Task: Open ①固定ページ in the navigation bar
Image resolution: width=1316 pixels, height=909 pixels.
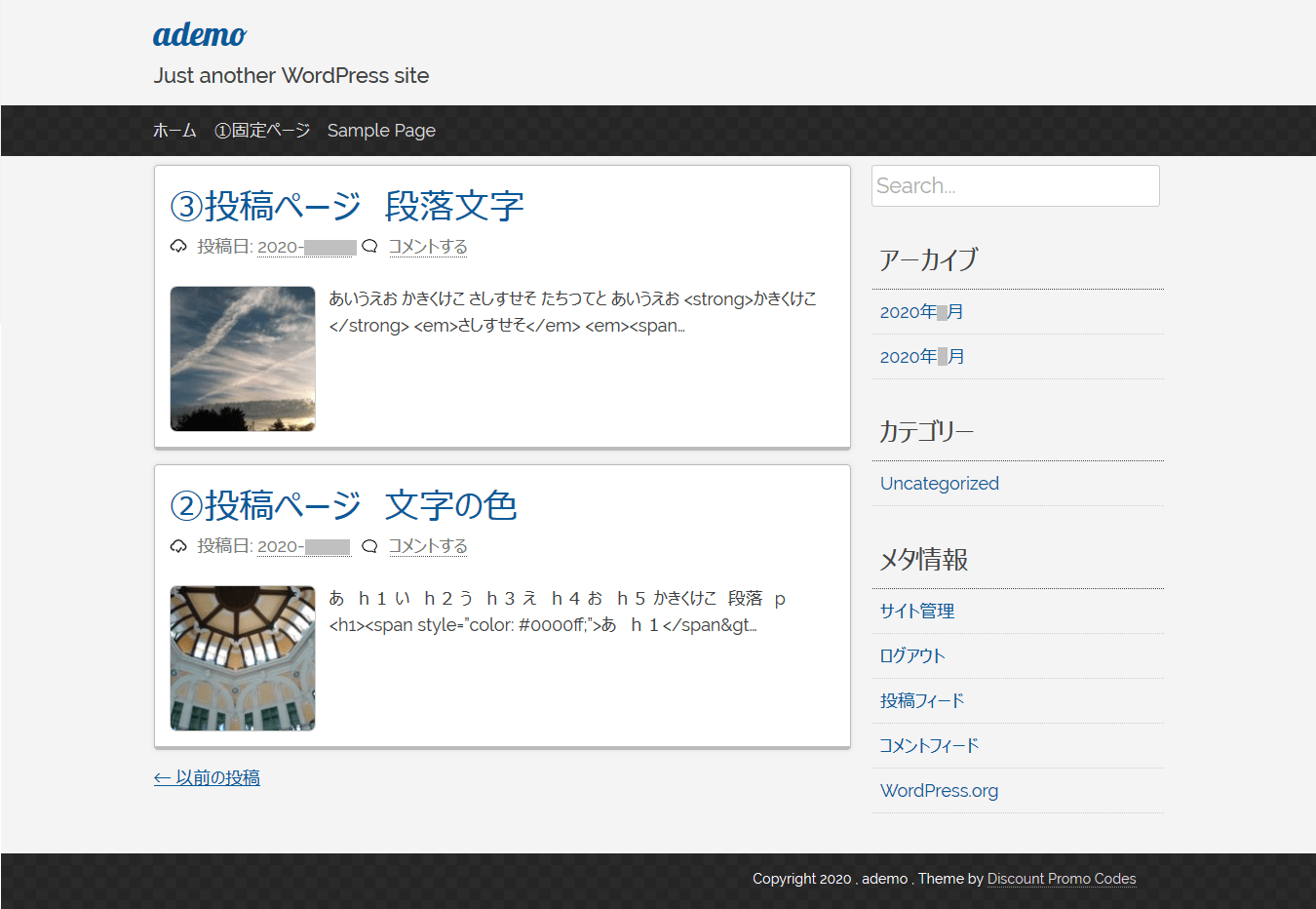Action: [262, 130]
